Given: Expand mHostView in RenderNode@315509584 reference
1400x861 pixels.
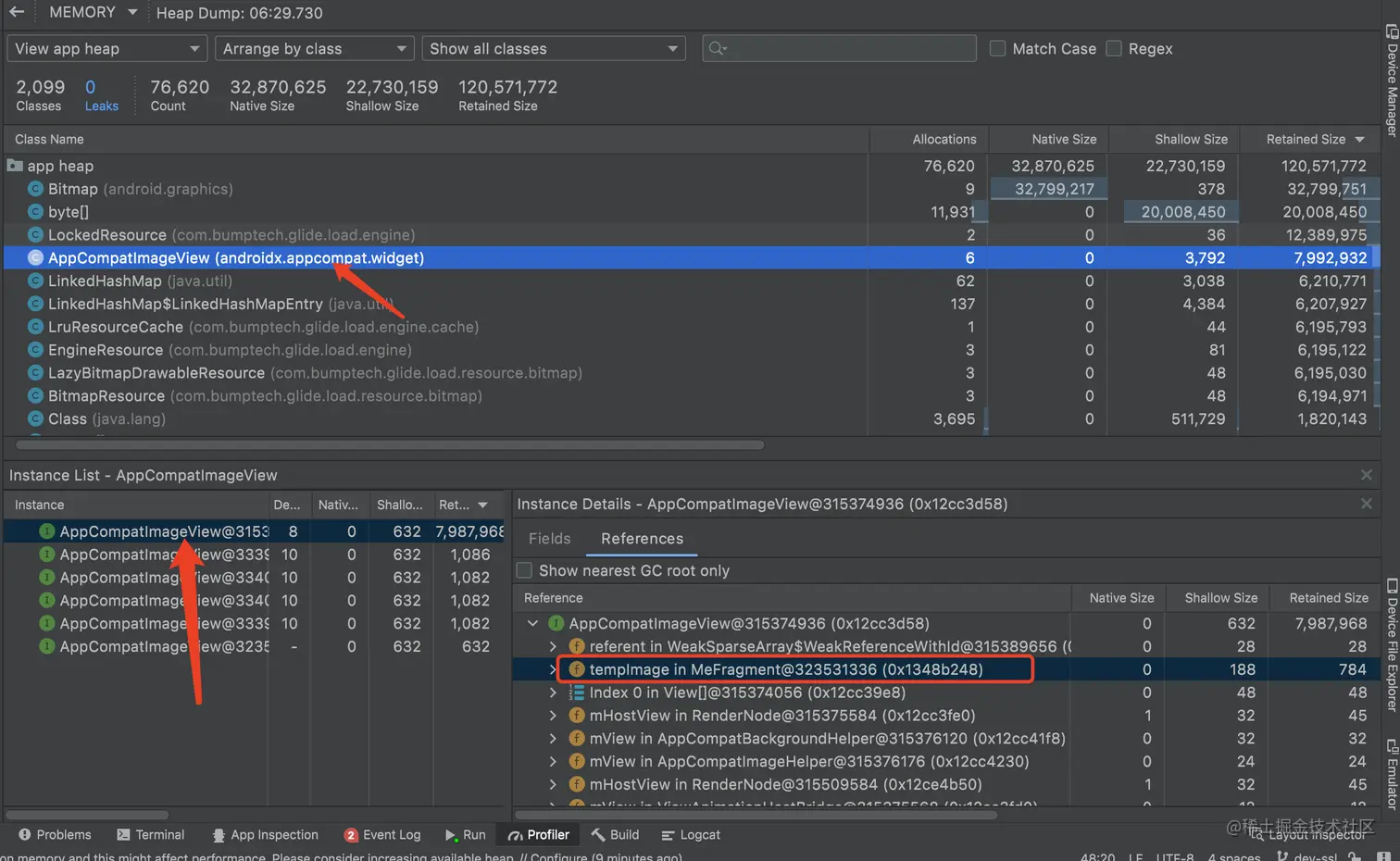Looking at the screenshot, I should click(553, 785).
